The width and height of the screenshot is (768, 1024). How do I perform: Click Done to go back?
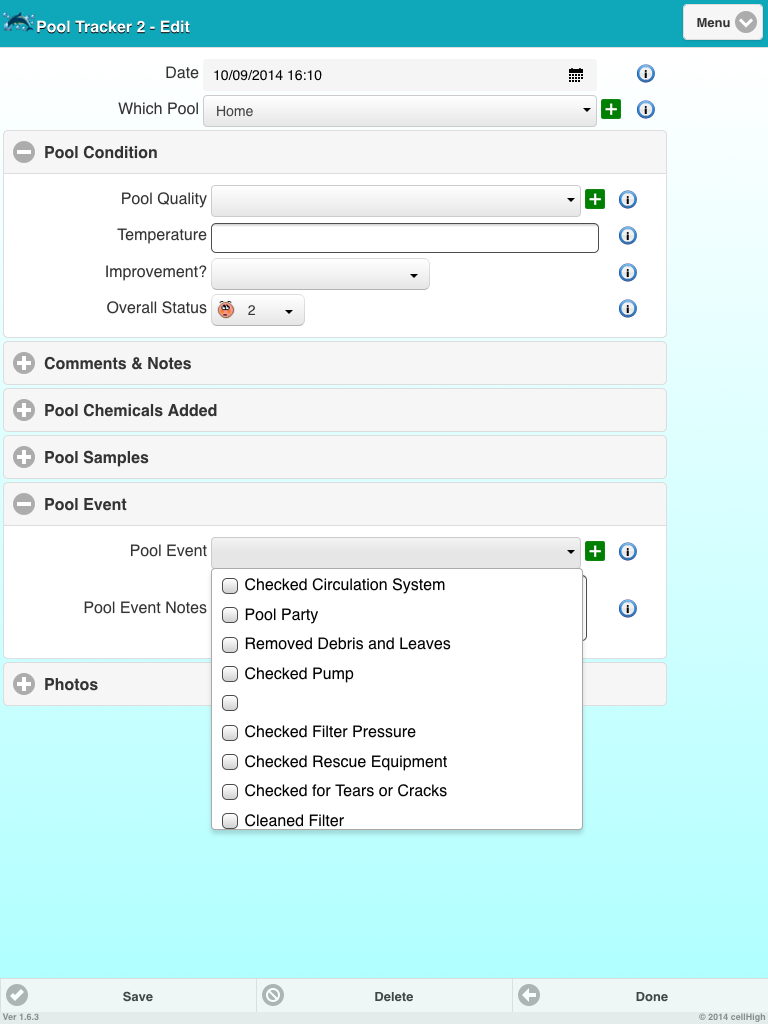coord(640,996)
